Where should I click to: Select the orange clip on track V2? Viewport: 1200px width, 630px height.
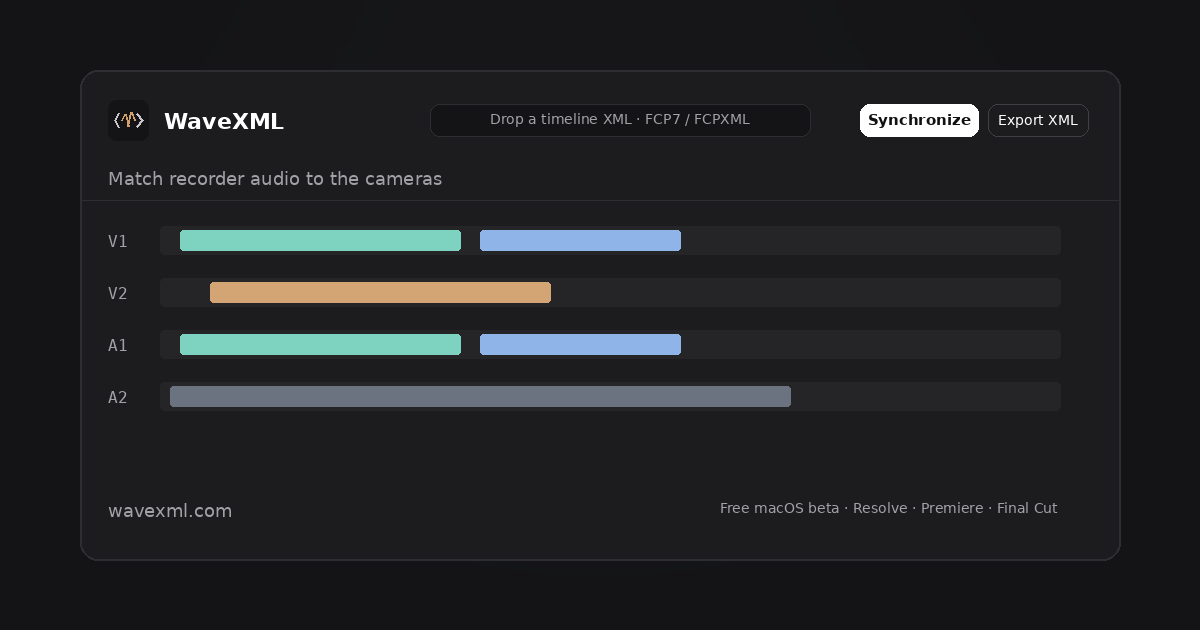tap(380, 292)
